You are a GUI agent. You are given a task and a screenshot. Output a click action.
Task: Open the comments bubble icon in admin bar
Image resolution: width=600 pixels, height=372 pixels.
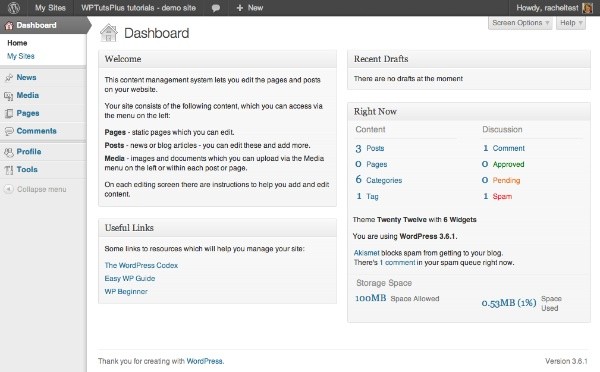[x=216, y=8]
